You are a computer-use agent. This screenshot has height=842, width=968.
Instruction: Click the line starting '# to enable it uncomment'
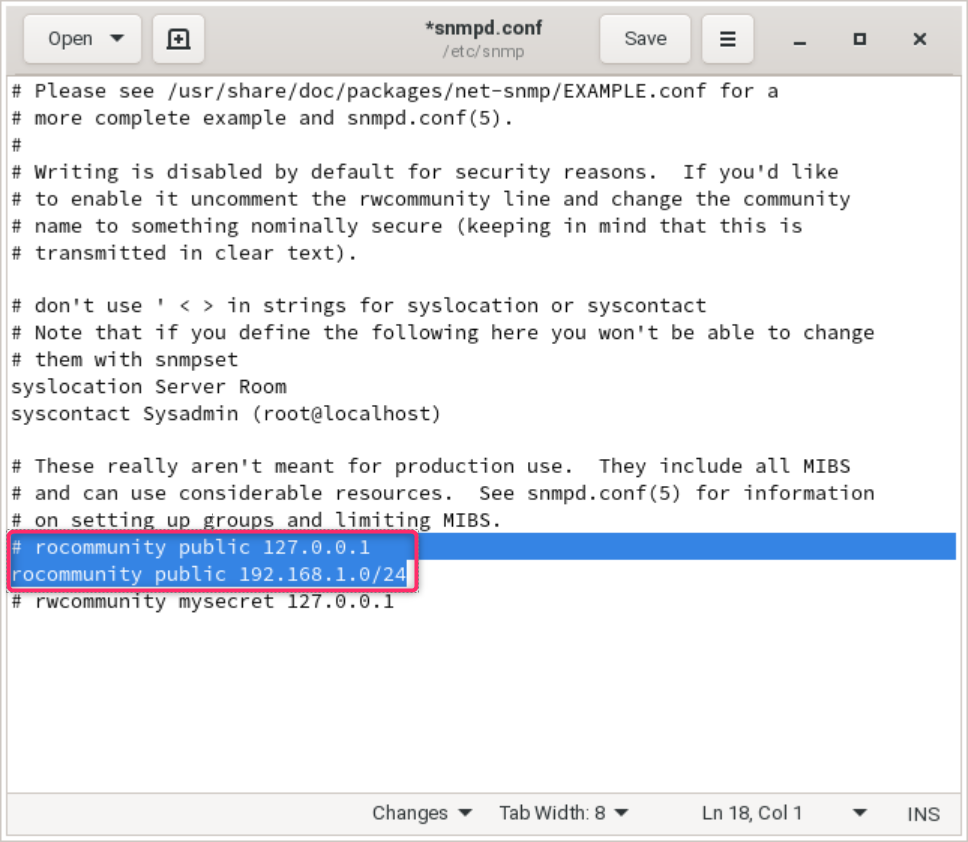(x=431, y=199)
